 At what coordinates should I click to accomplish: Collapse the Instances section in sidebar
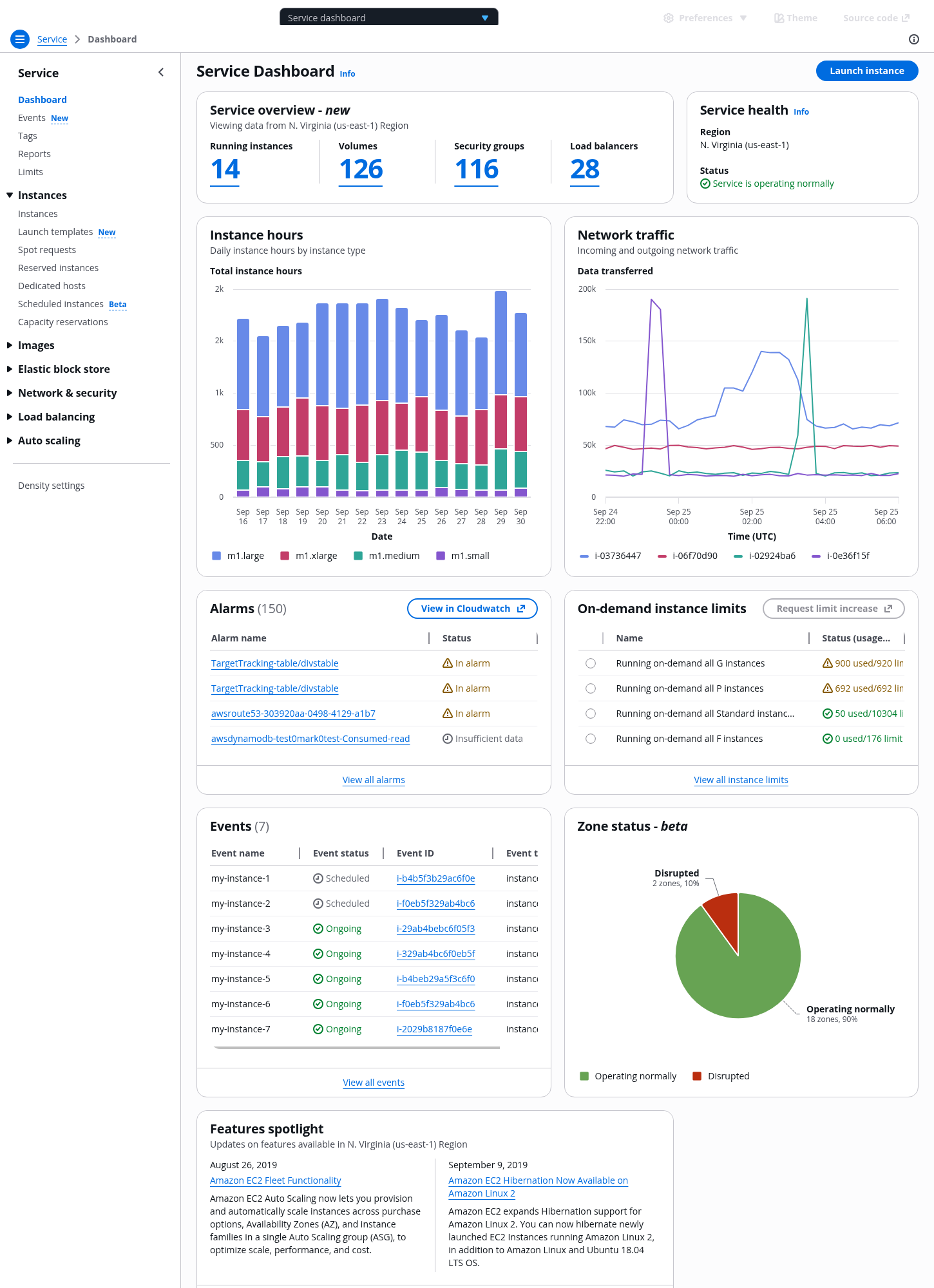(10, 195)
